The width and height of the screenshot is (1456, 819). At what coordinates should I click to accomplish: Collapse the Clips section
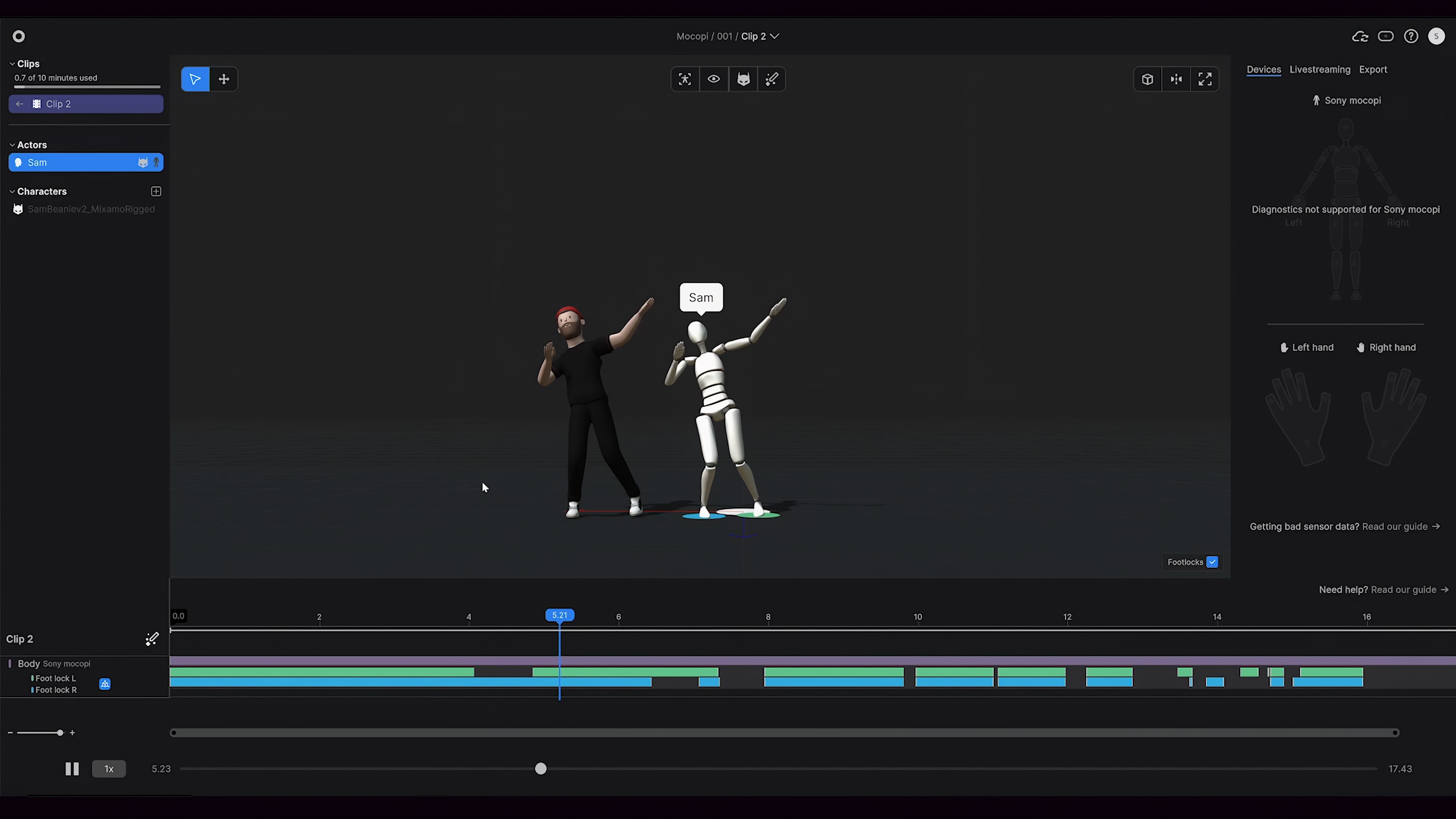tap(12, 64)
